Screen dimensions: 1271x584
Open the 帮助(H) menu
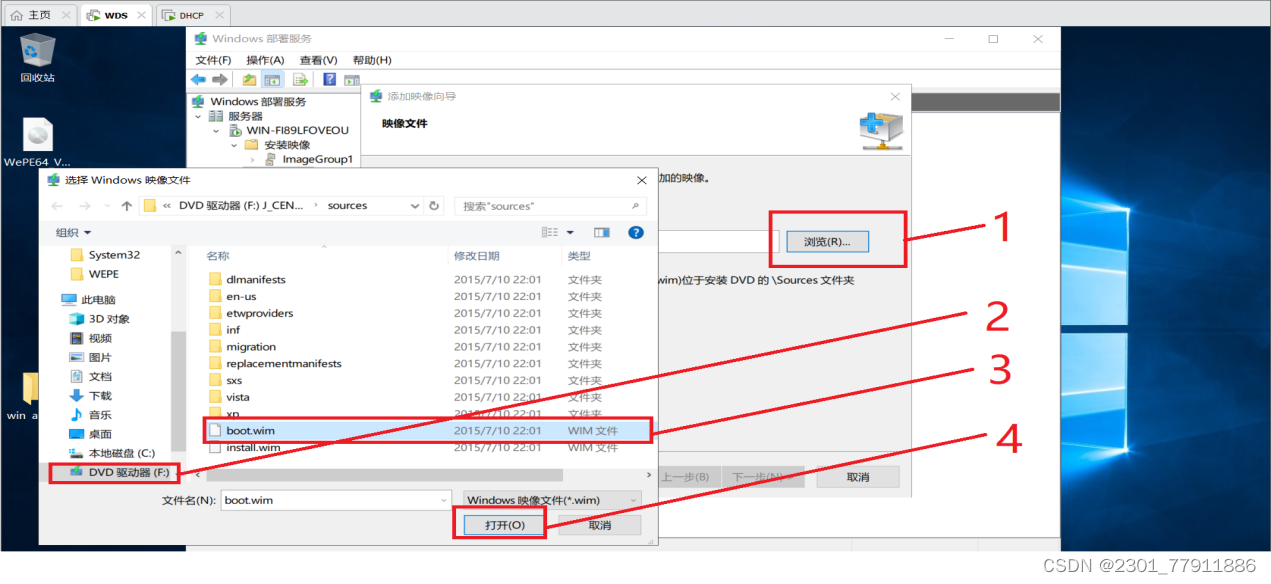tap(372, 60)
